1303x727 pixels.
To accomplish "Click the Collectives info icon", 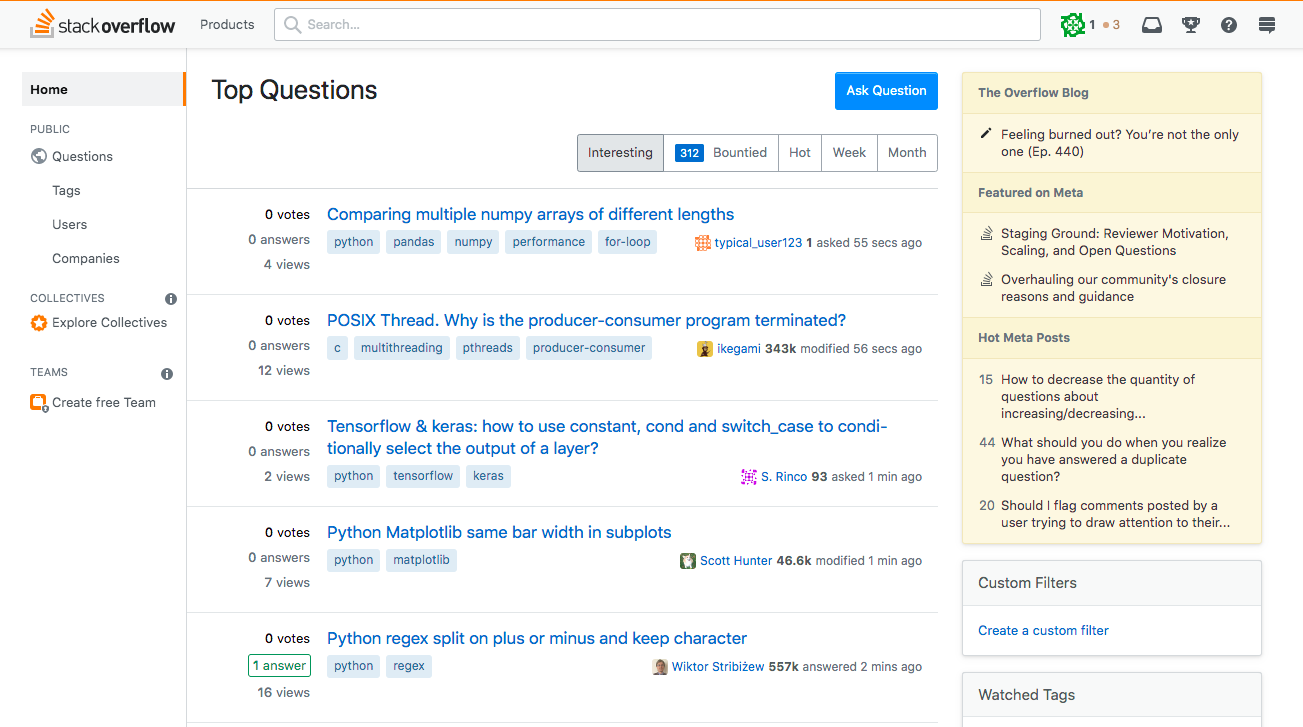I will coord(171,299).
